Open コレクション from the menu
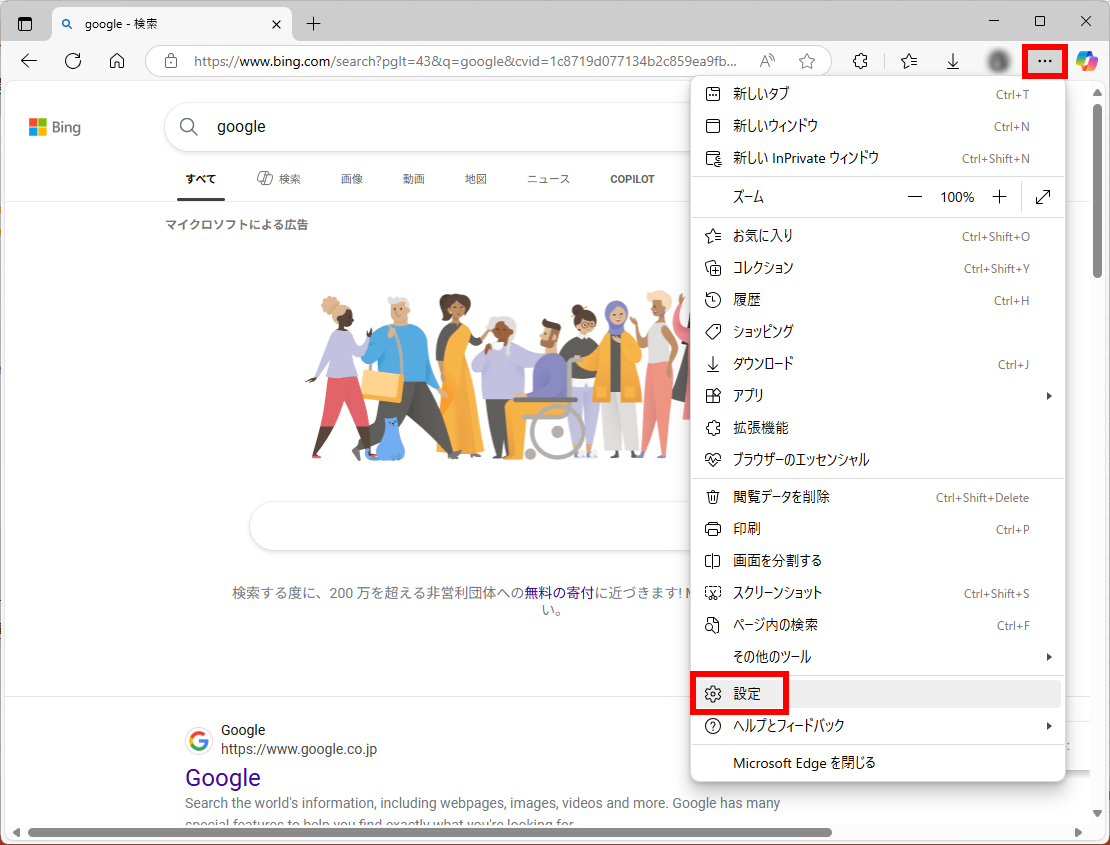Viewport: 1110px width, 845px height. 878,268
